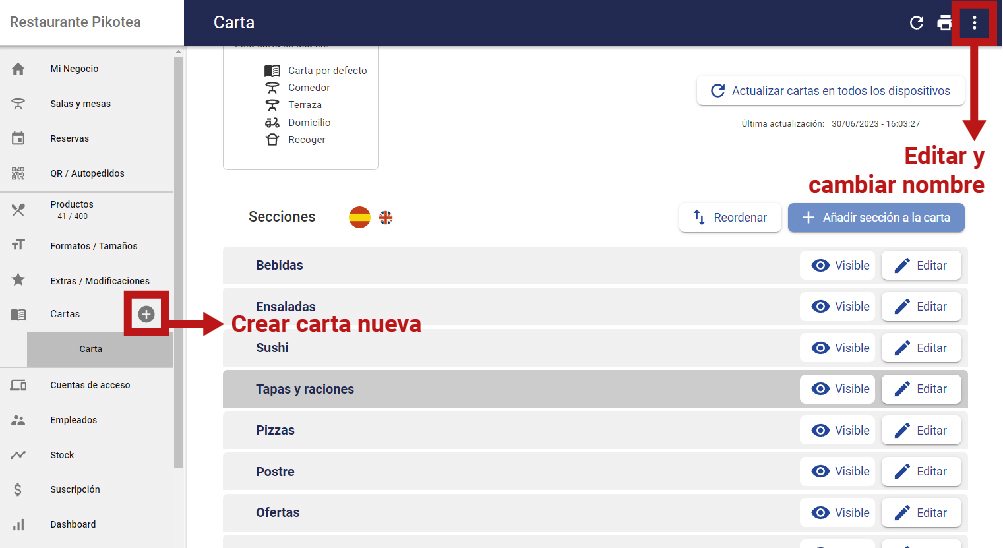This screenshot has height=548, width=1003.
Task: Toggle visibility of Sushi section
Action: point(837,348)
